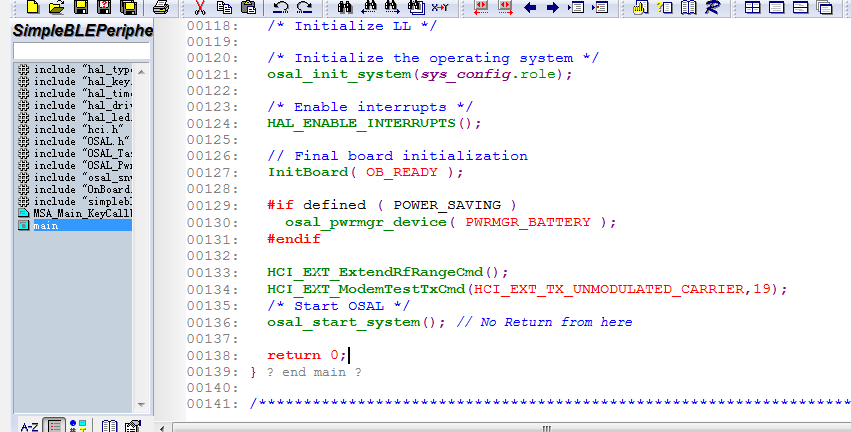The height and width of the screenshot is (432, 851).
Task: Sort symbols alphabetically with A-Z button
Action: pos(29,426)
